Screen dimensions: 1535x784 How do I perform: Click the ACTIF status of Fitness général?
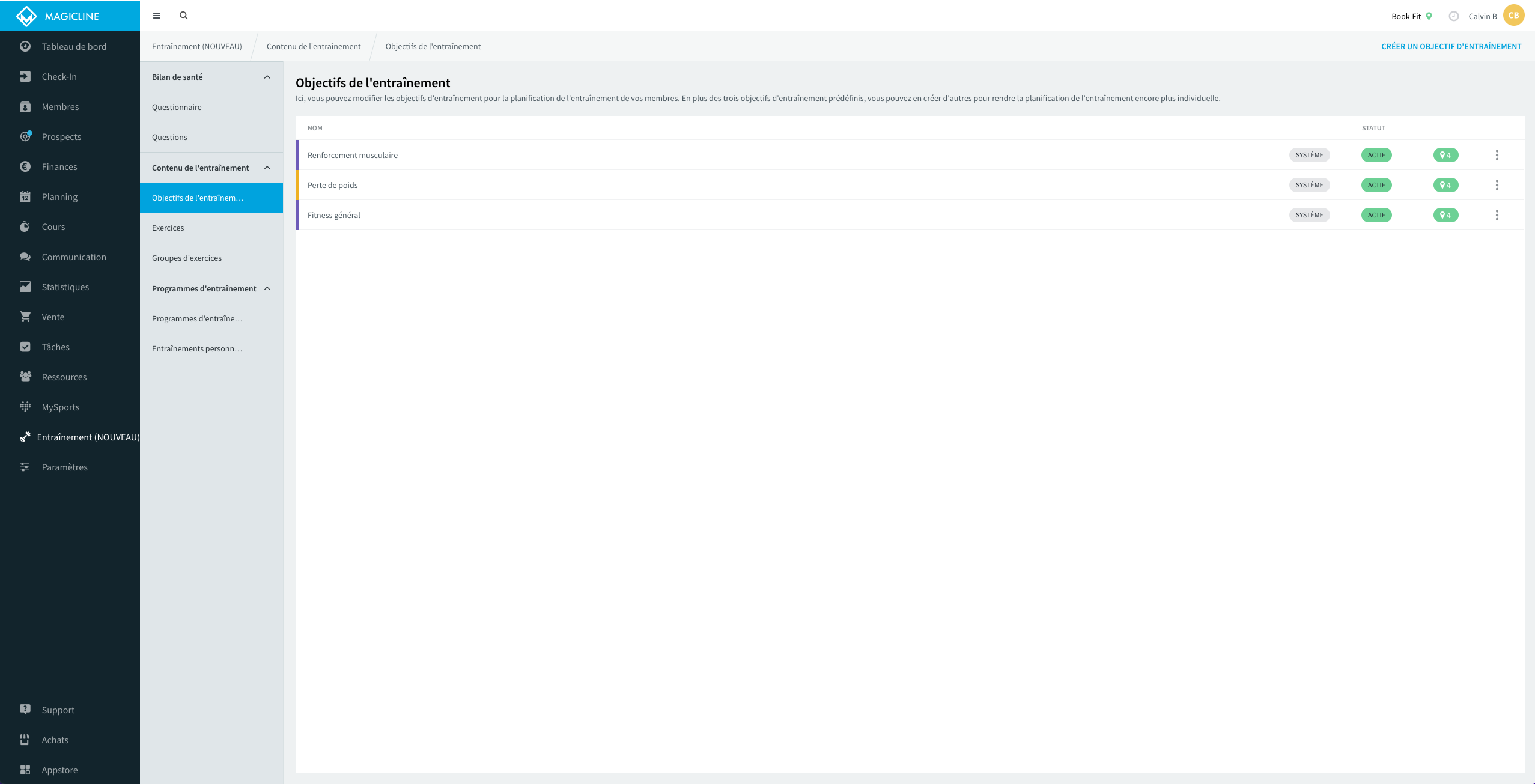(x=1376, y=215)
